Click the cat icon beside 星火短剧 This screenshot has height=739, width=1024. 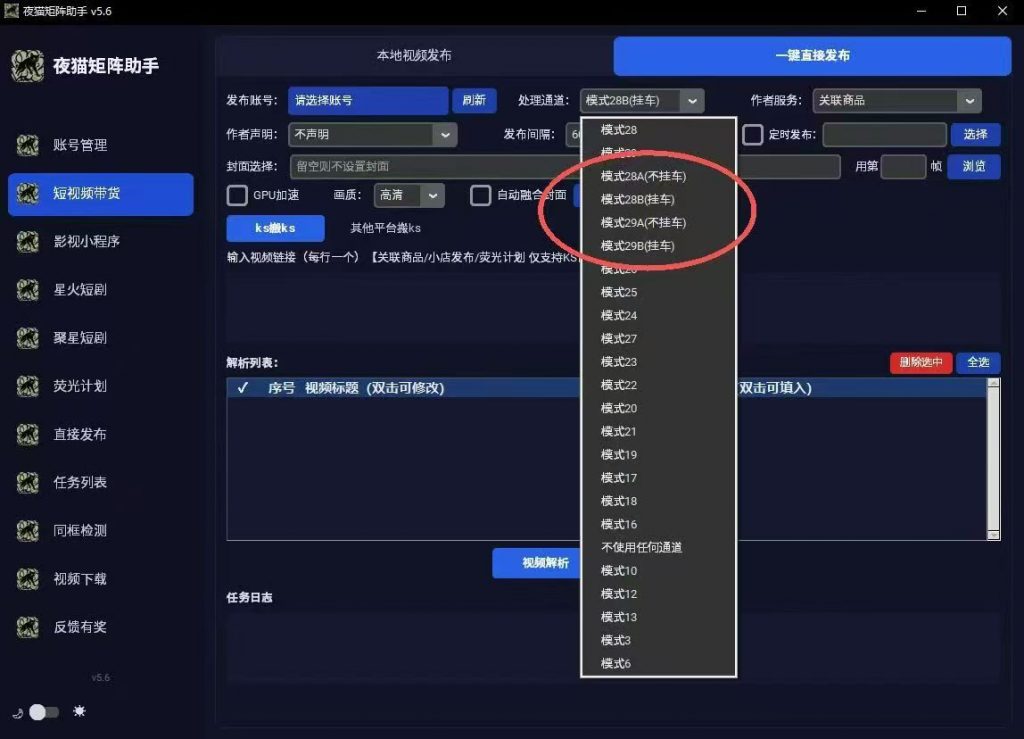pos(27,290)
